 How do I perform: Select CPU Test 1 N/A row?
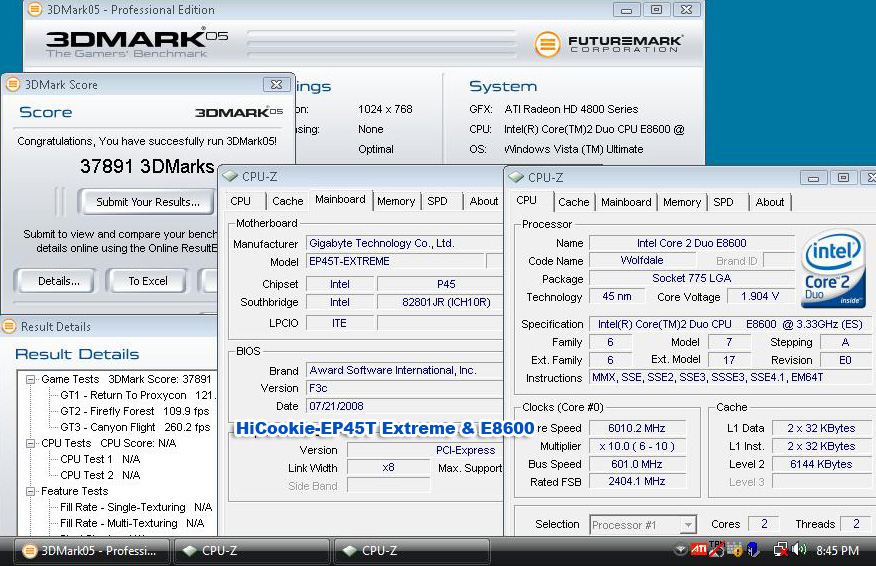(x=100, y=459)
